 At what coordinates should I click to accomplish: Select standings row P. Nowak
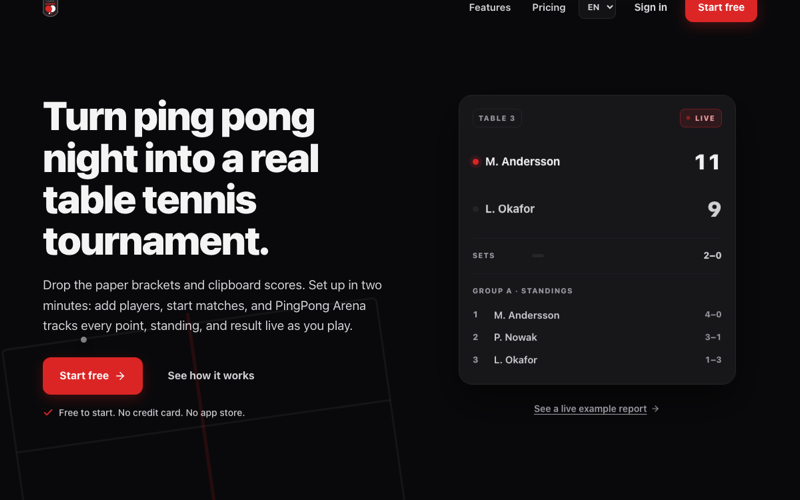click(597, 337)
